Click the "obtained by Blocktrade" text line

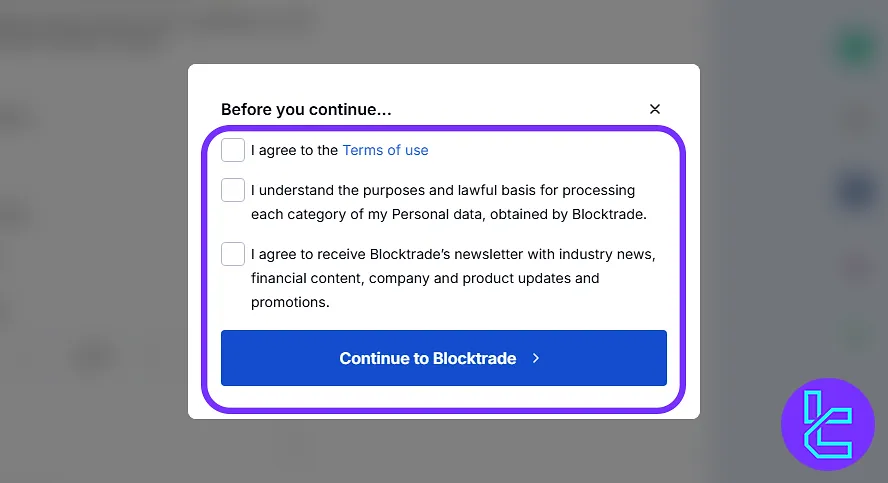point(449,214)
